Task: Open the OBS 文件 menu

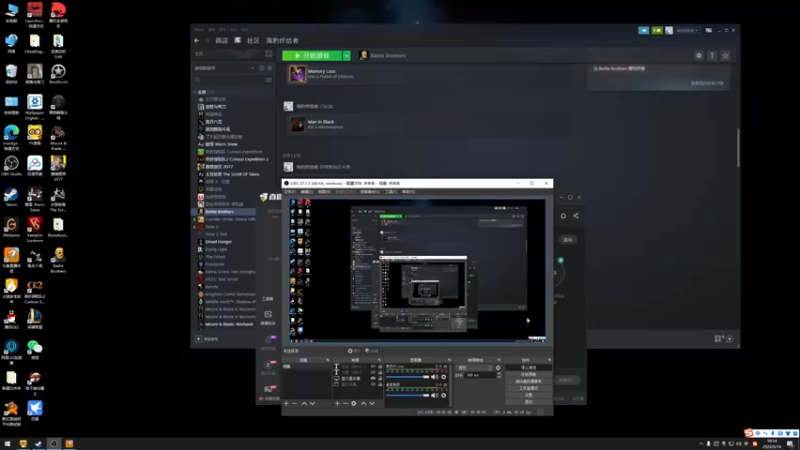Action: click(x=290, y=191)
